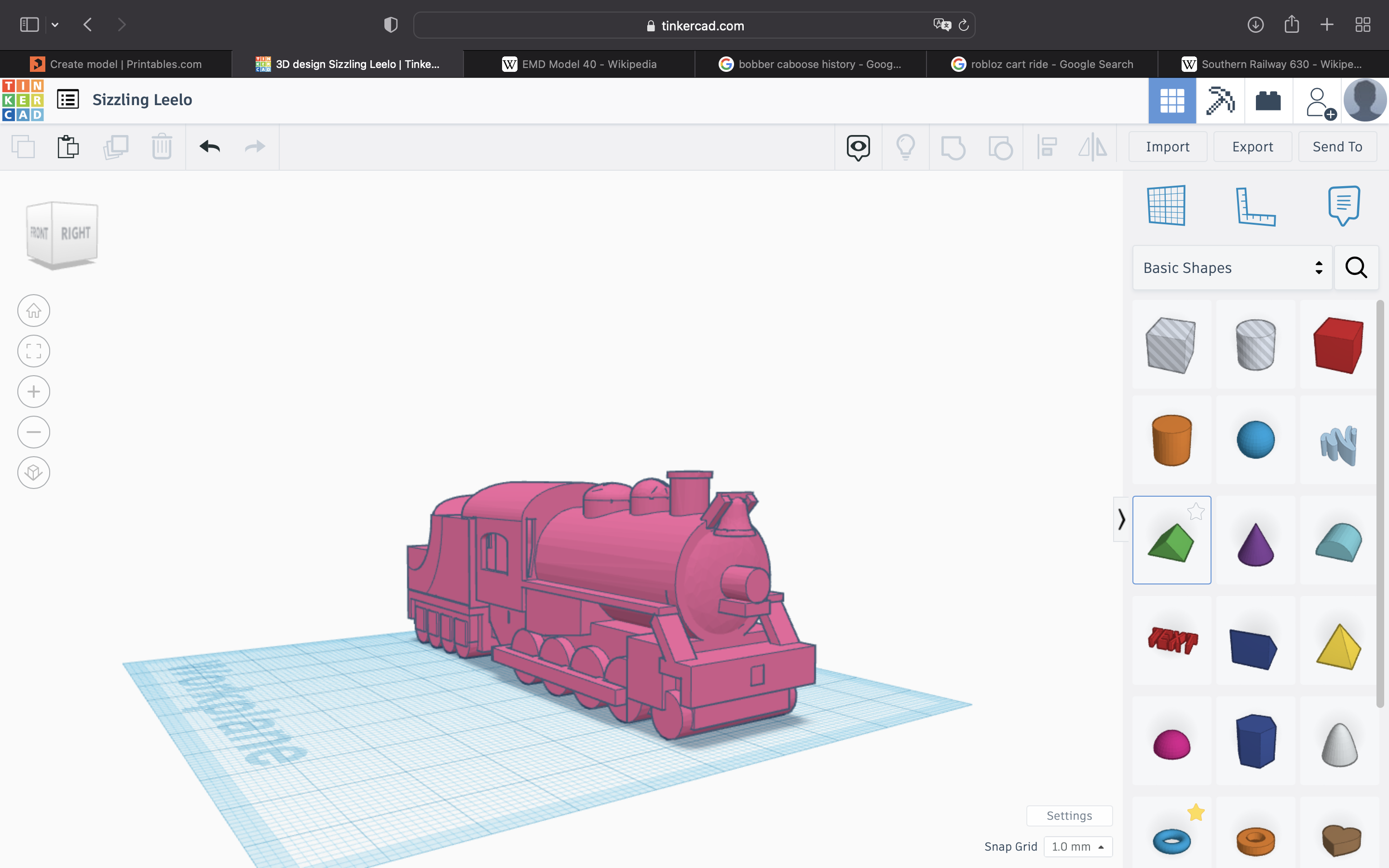Screen dimensions: 1389x868
Task: Zoom in with the plus button
Action: point(34,392)
